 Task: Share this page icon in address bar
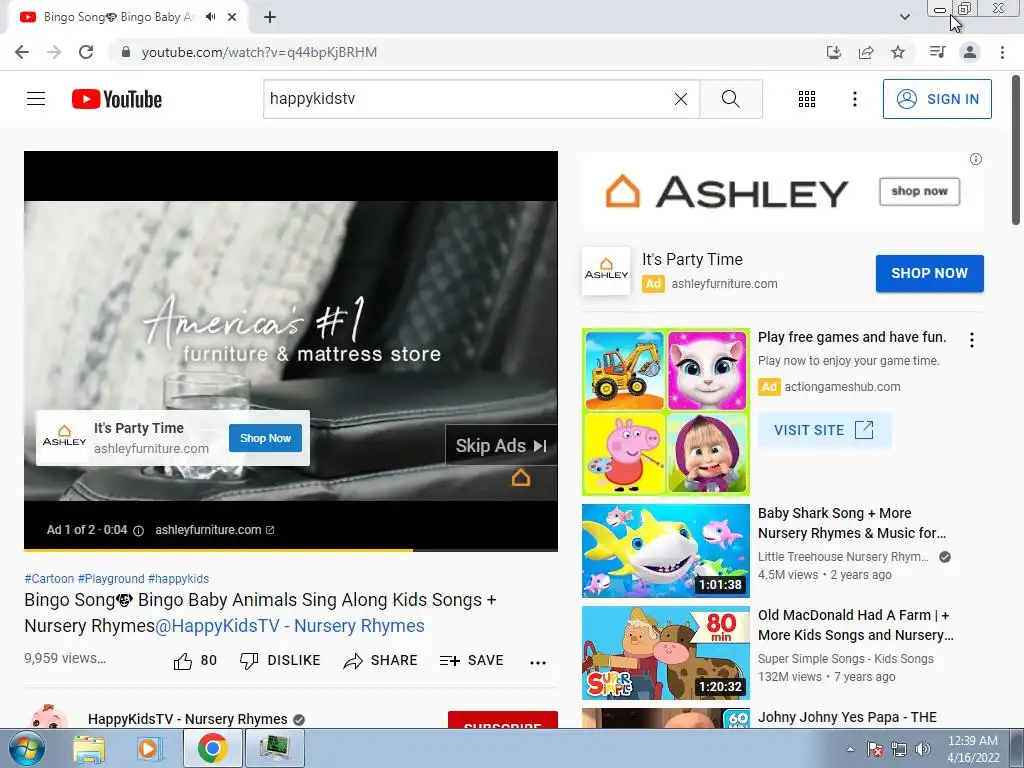point(866,52)
